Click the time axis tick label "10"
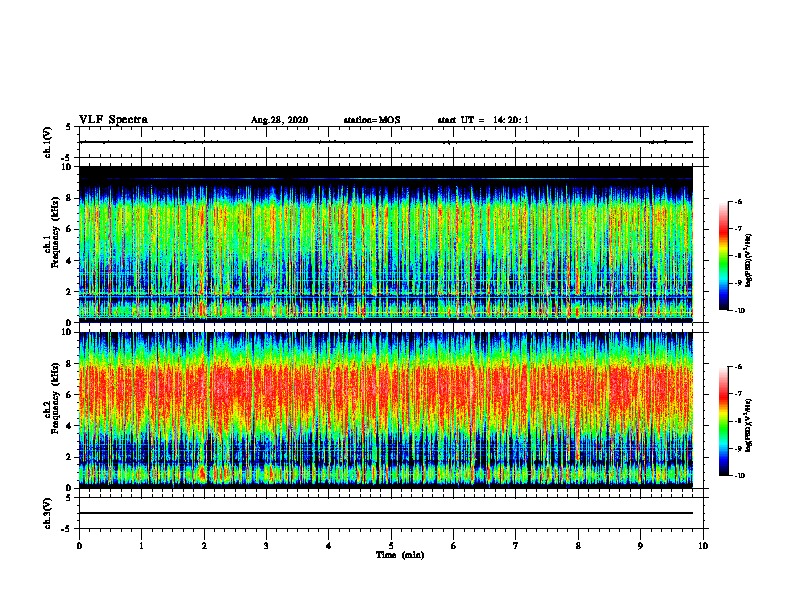 click(703, 546)
